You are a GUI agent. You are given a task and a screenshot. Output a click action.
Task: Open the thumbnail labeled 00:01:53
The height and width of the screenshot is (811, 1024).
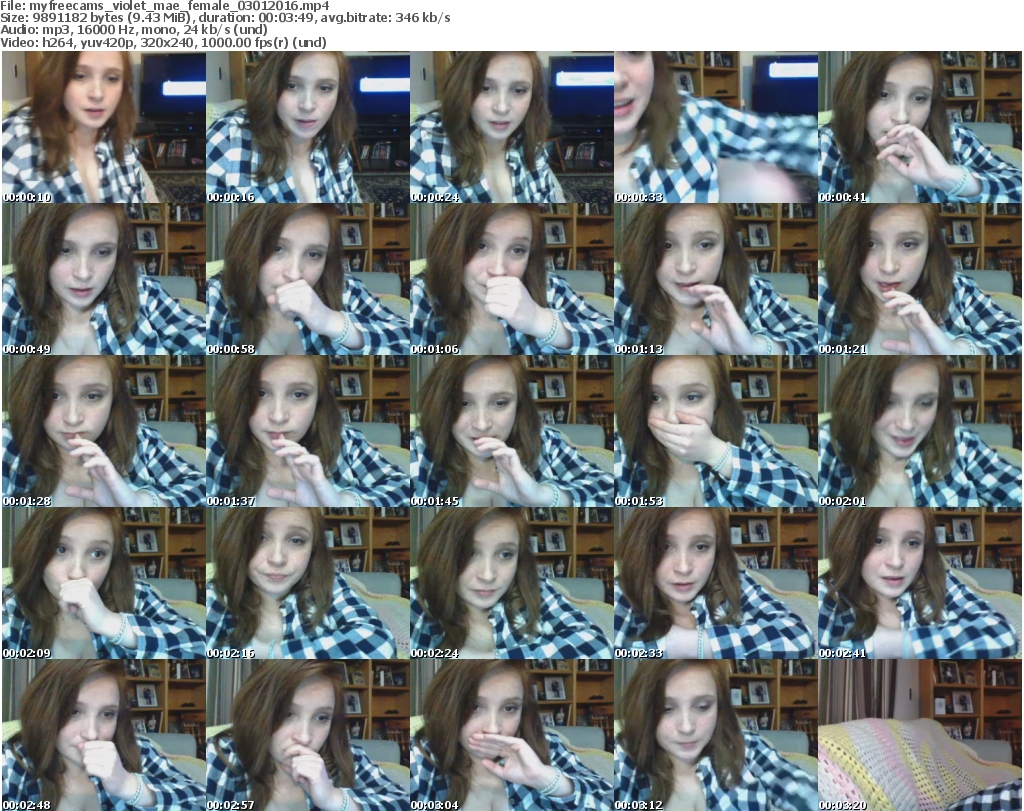tap(716, 431)
